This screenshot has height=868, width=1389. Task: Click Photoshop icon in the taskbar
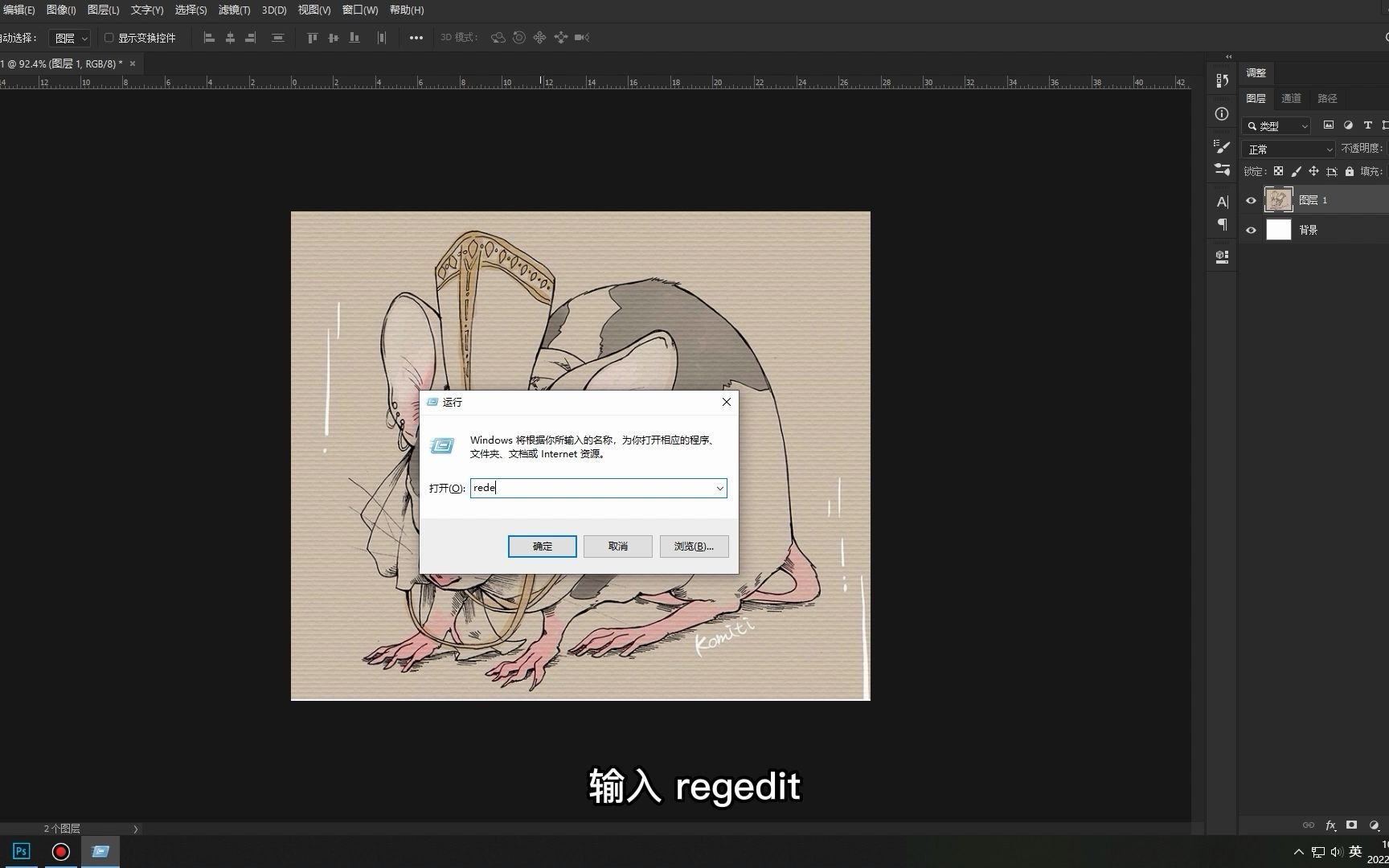pos(21,852)
